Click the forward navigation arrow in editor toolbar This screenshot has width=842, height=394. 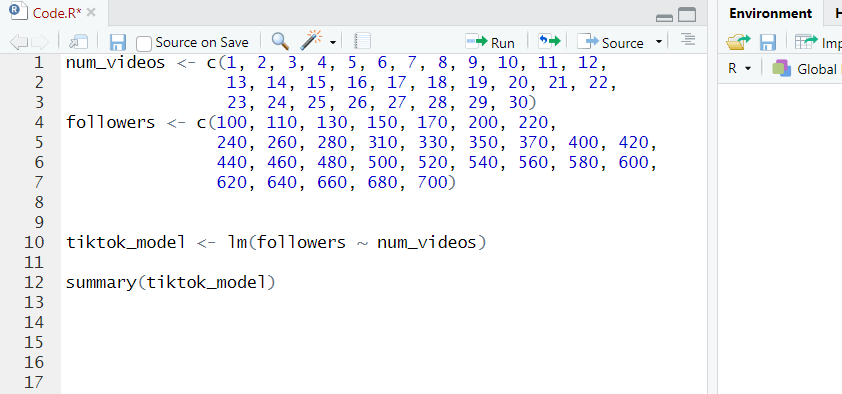pos(40,42)
